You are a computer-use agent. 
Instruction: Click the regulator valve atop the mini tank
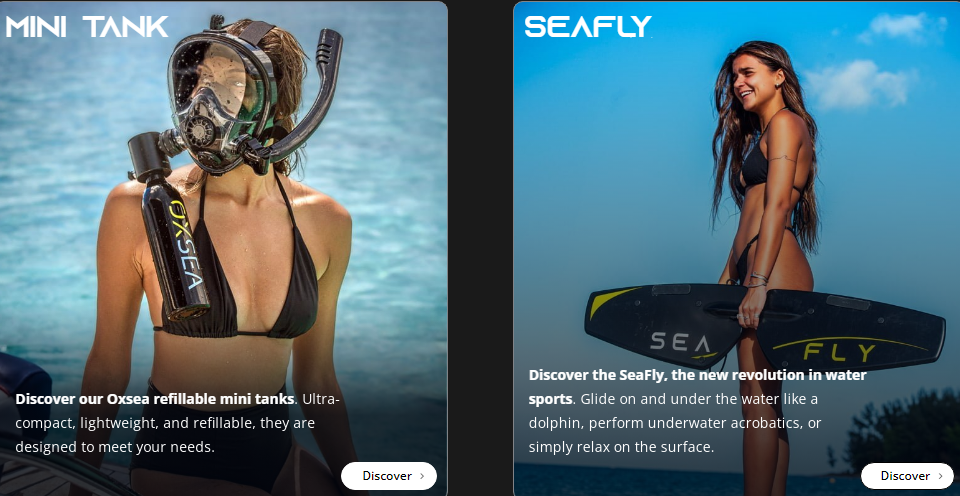pos(150,152)
